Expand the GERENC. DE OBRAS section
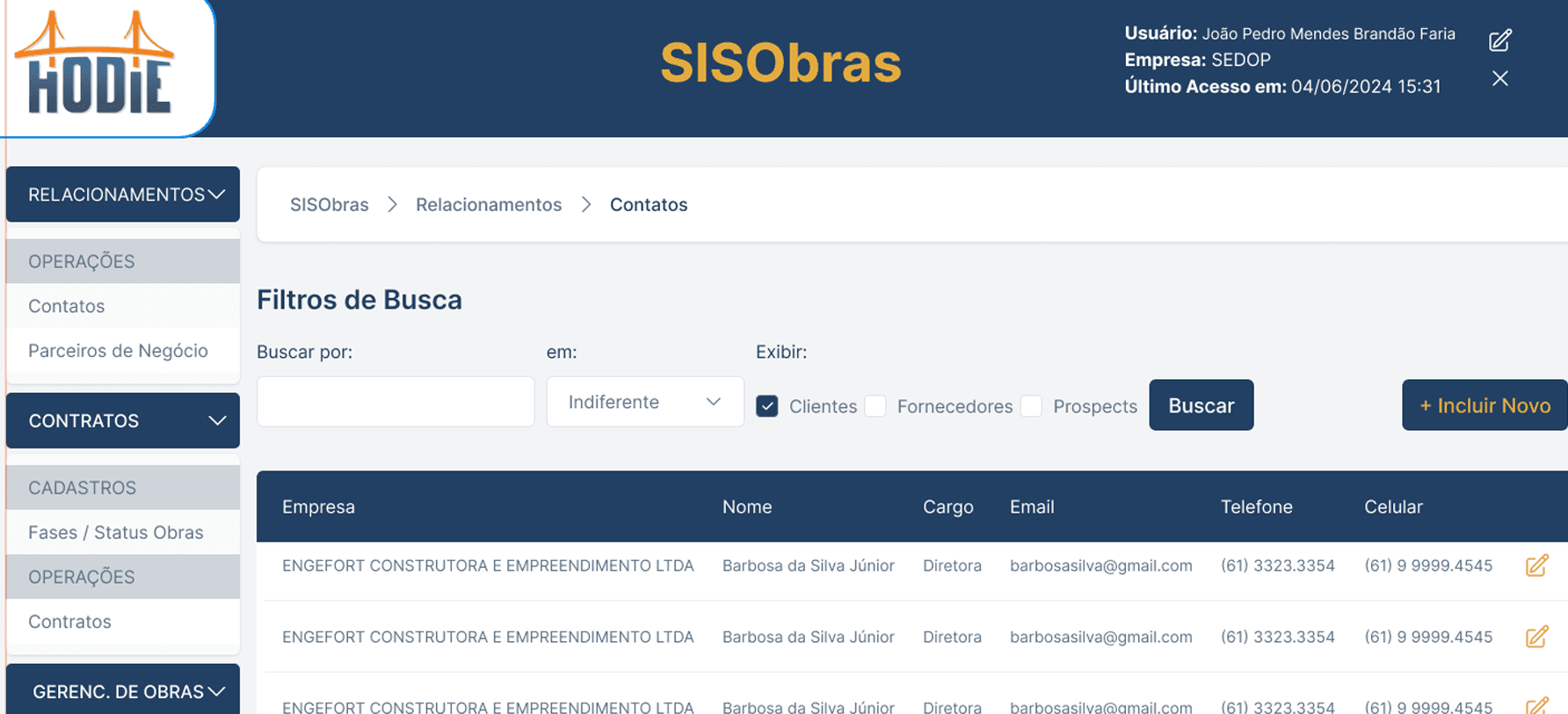1568x714 pixels. coord(123,691)
